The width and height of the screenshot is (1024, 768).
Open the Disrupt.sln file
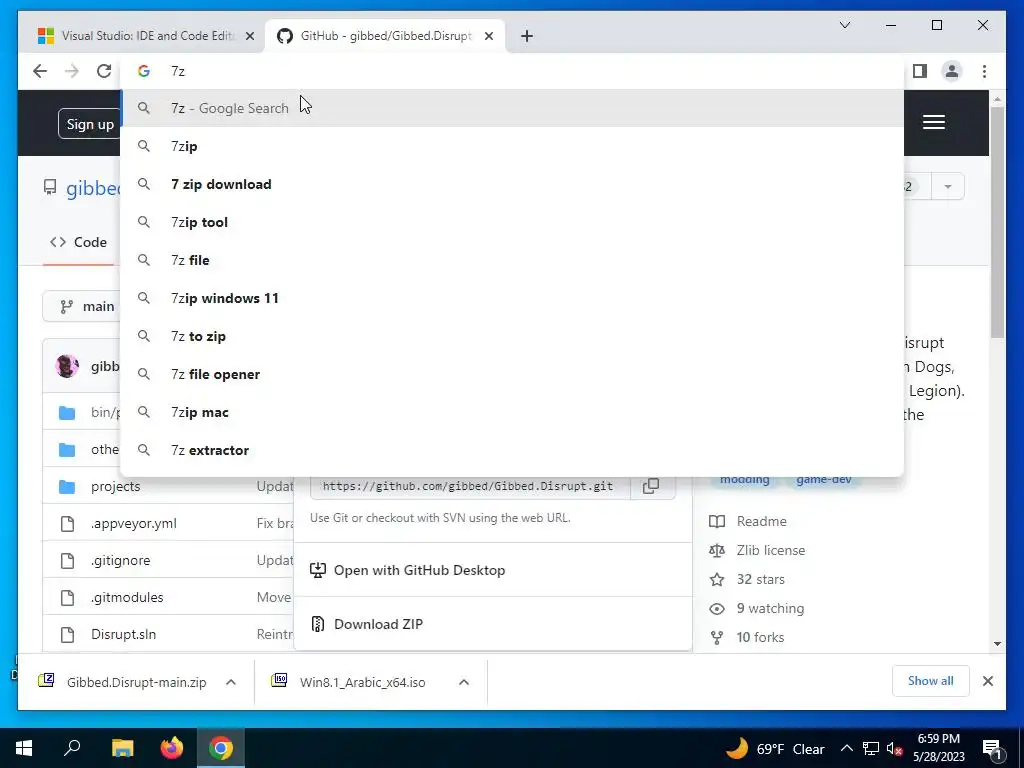[123, 634]
